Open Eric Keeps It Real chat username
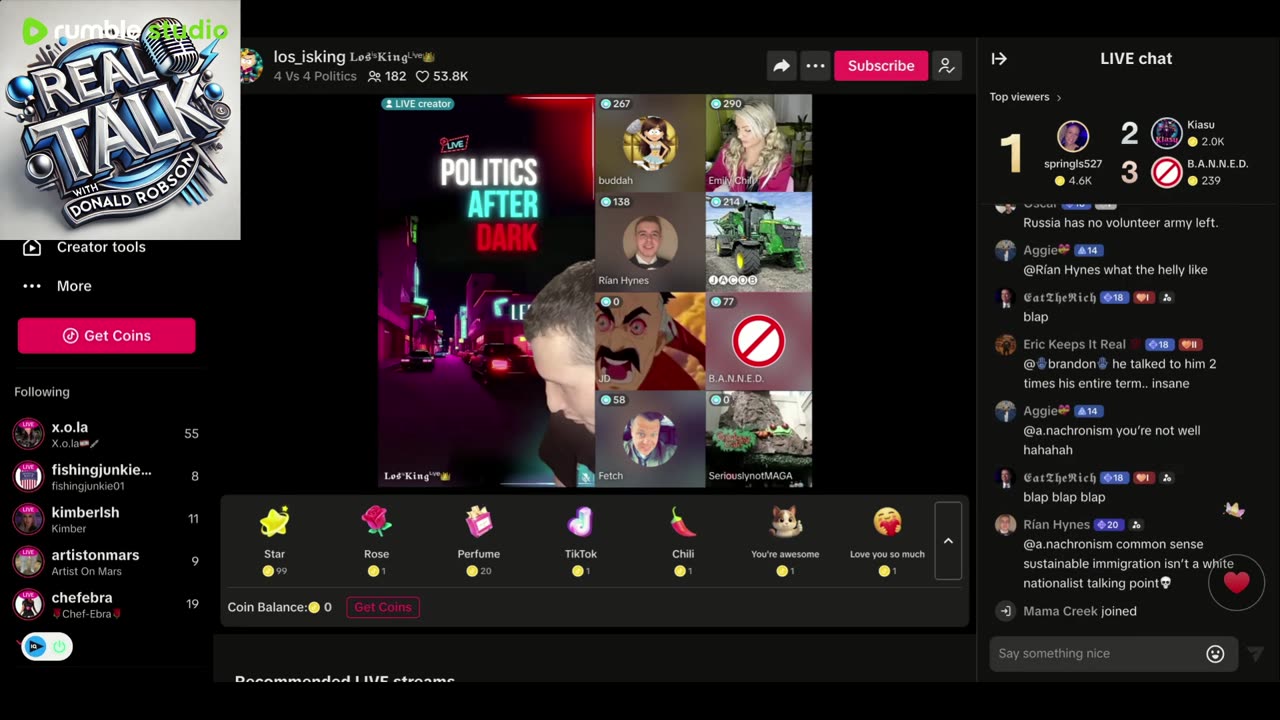 (1074, 344)
